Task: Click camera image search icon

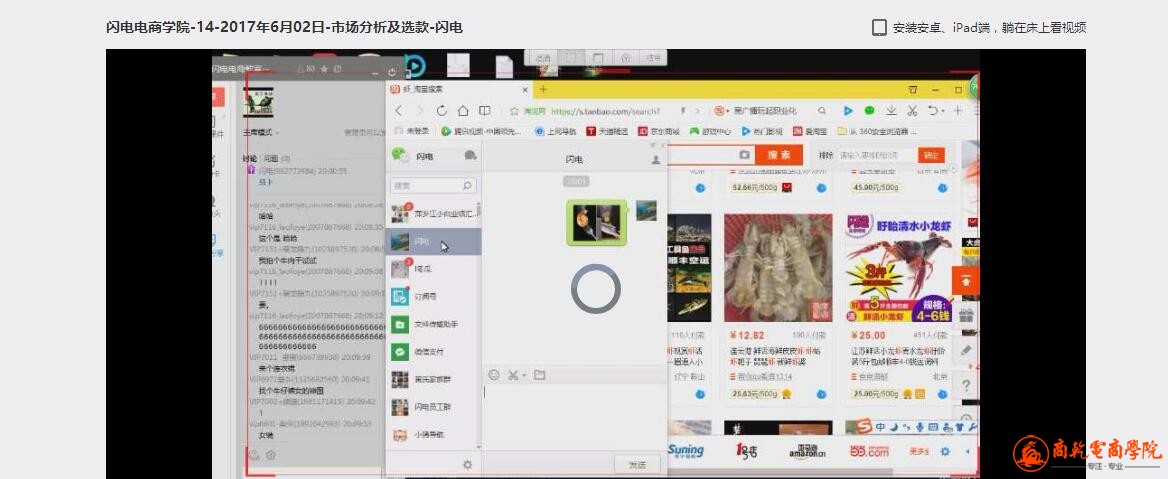Action: 743,155
